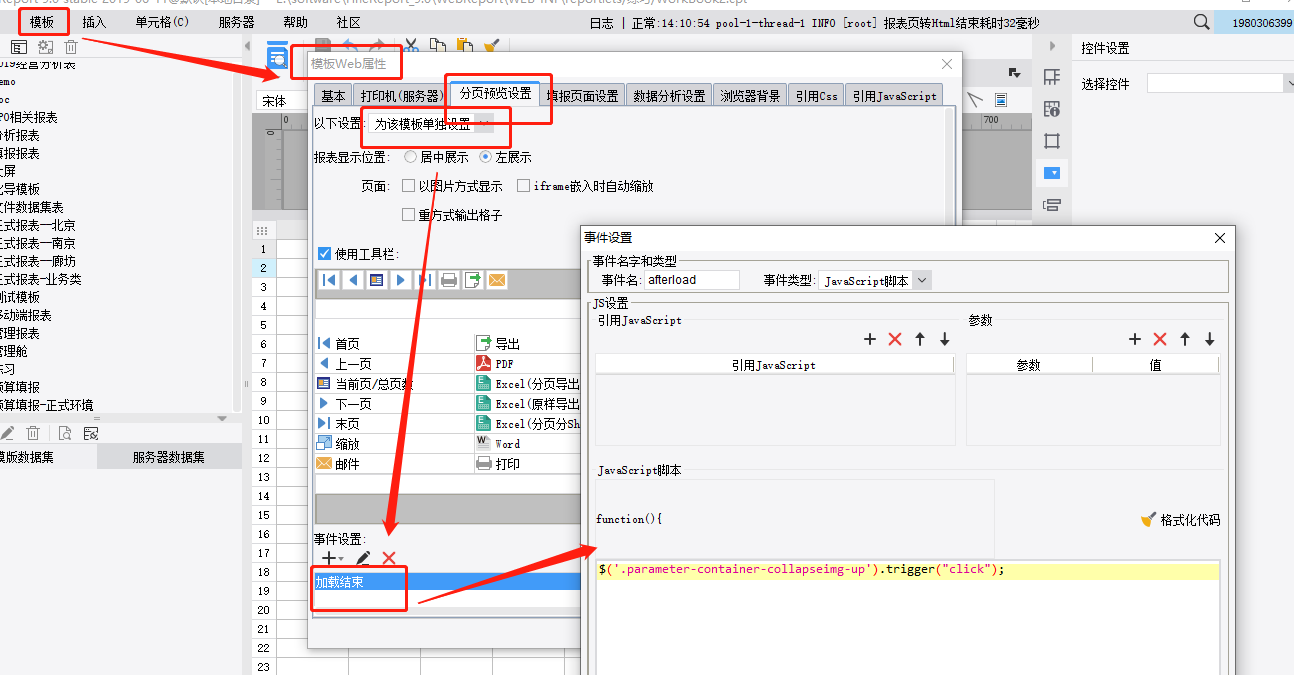Open widget settings icon in right sidebar
This screenshot has height=675, width=1294.
(x=1051, y=173)
